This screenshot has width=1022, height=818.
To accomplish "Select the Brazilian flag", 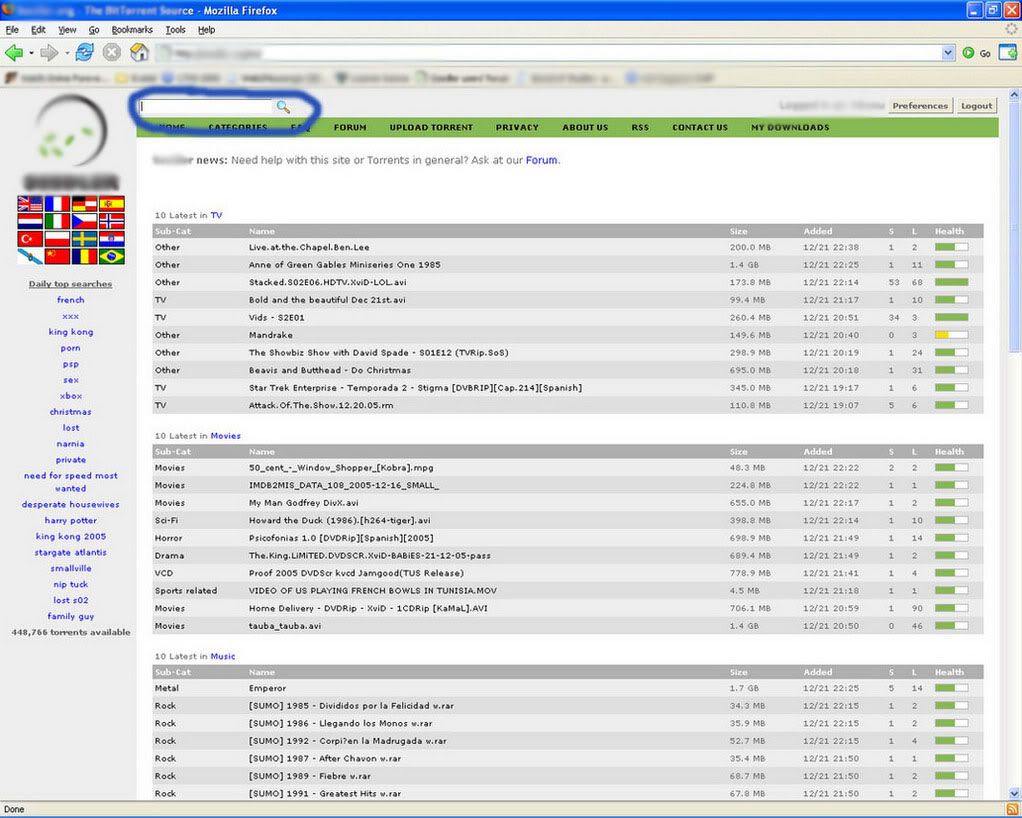I will pos(111,257).
